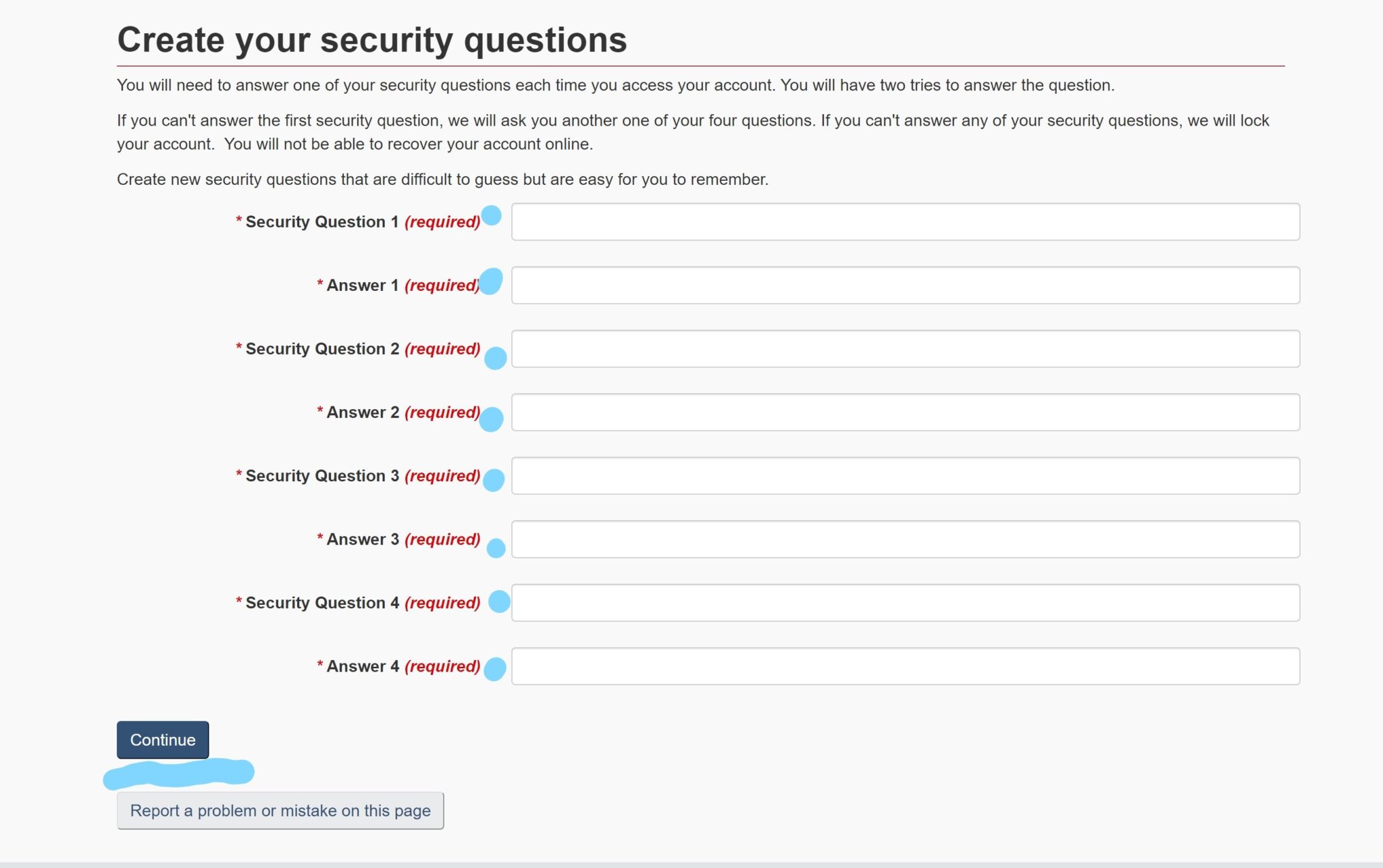The width and height of the screenshot is (1383, 868).
Task: Click the "Answer 1 (required)" label text
Action: click(398, 285)
